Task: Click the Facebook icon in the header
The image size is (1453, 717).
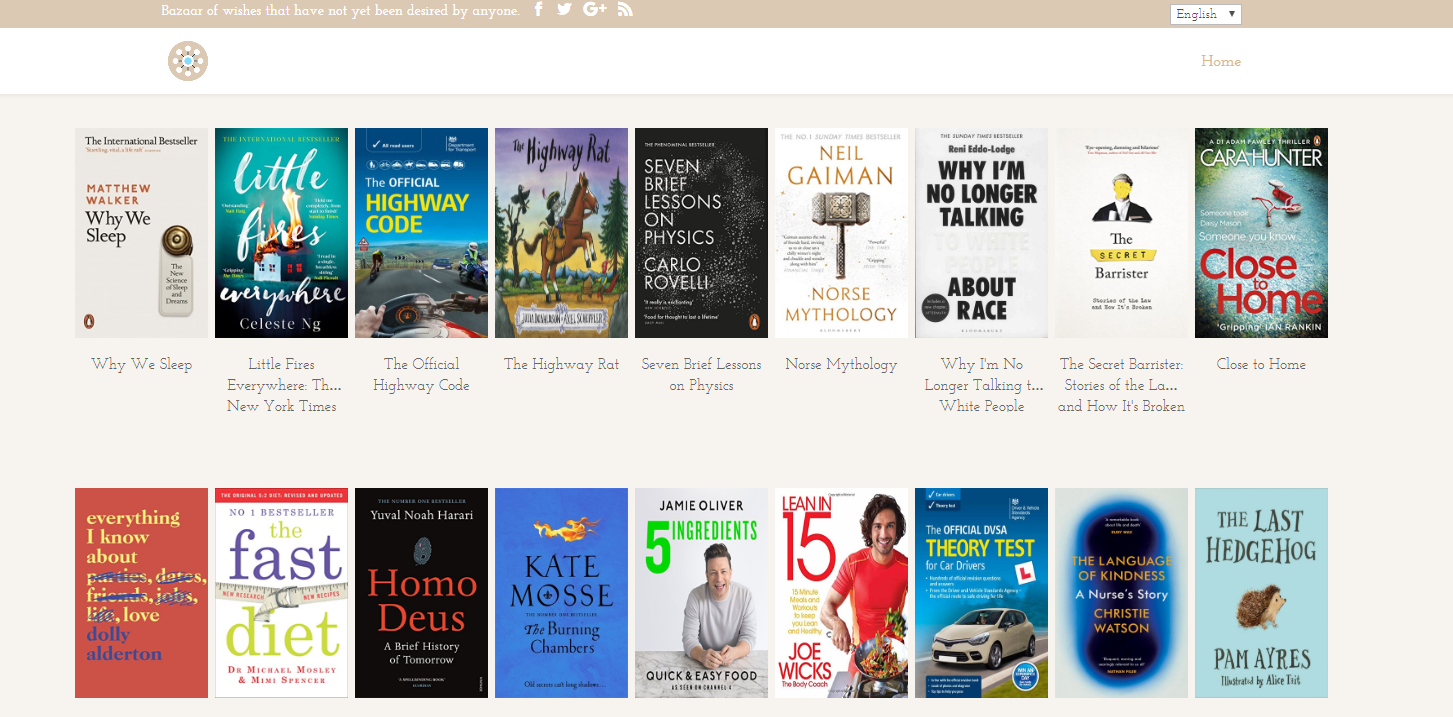Action: pos(538,9)
